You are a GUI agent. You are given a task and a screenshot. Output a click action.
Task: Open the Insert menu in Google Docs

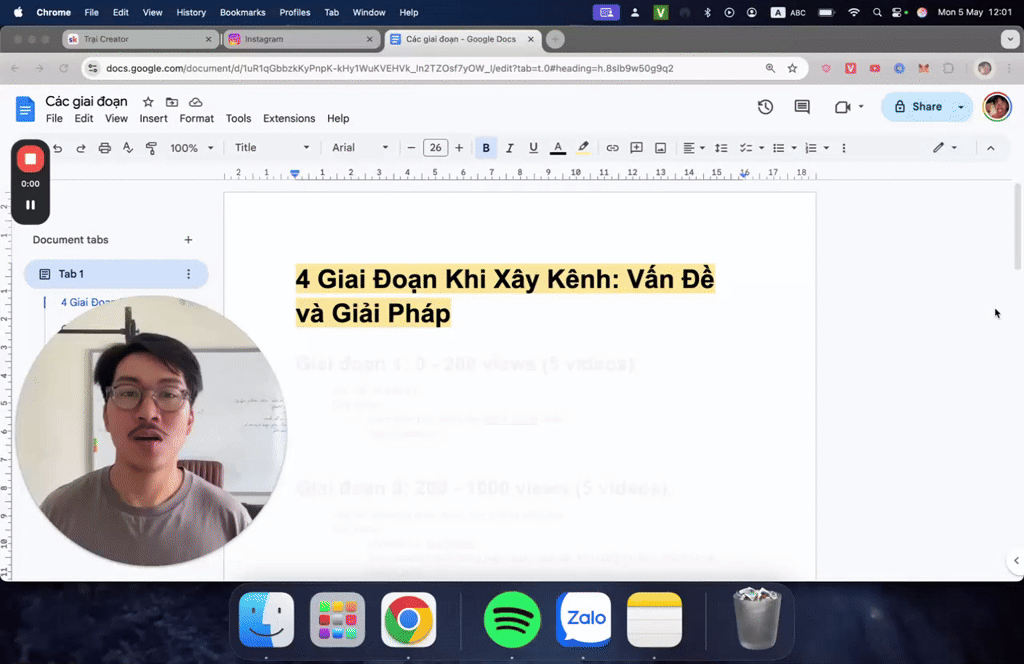coord(153,118)
